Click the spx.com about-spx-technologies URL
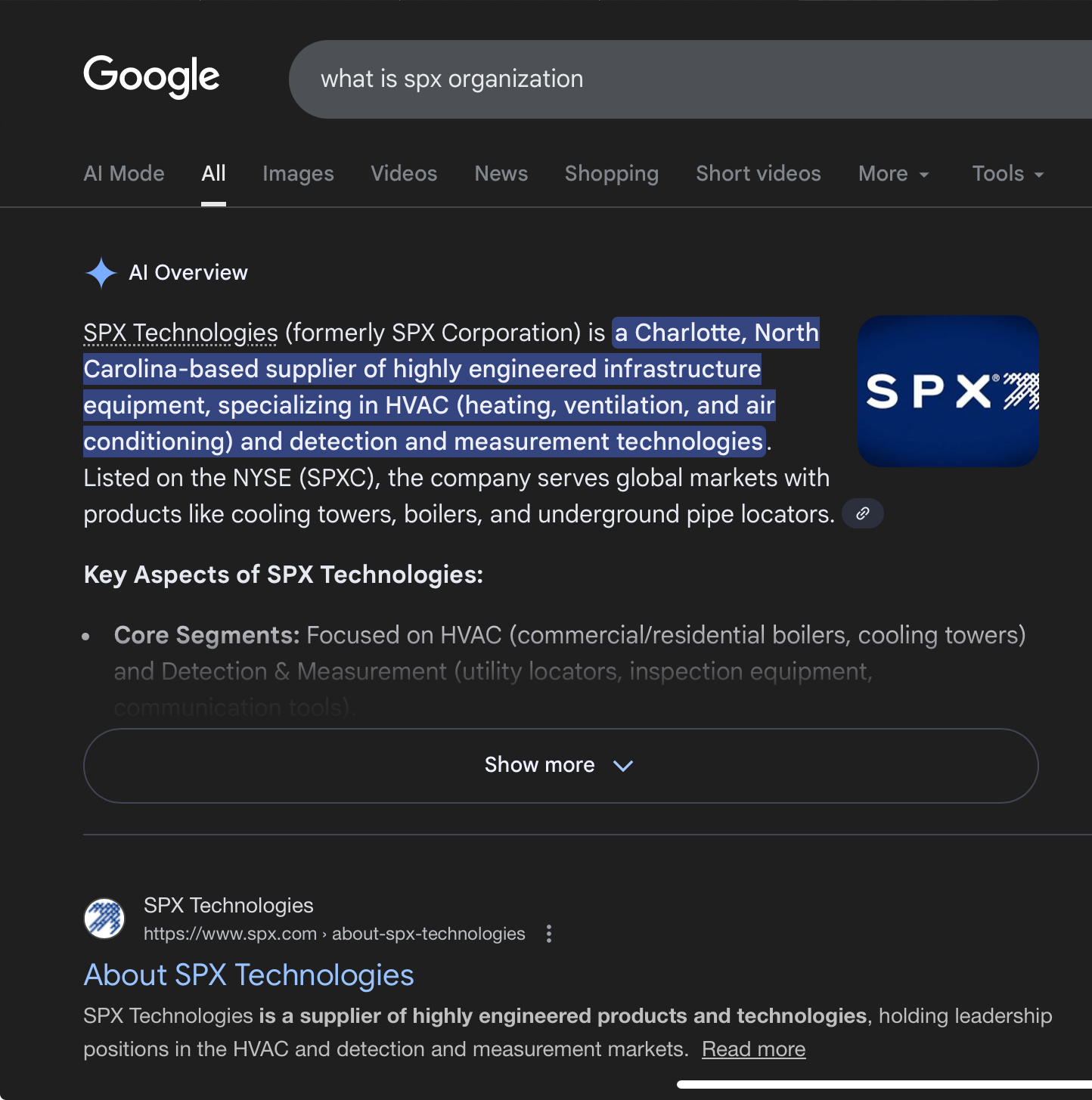The width and height of the screenshot is (1092, 1100). click(x=334, y=934)
